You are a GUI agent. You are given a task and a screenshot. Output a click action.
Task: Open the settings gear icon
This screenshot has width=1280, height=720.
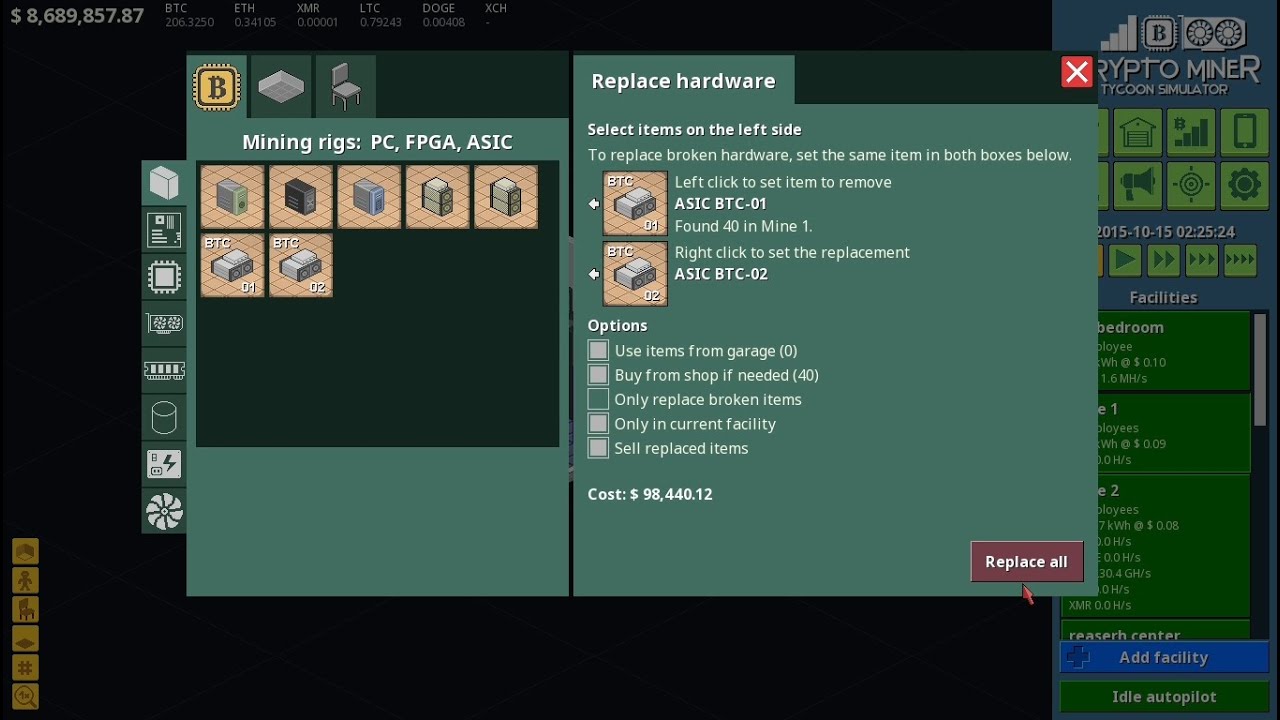(1244, 185)
